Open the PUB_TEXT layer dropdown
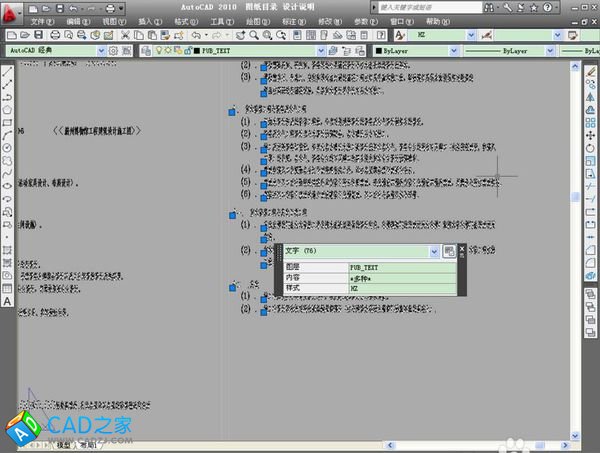The image size is (600, 453). 320,49
